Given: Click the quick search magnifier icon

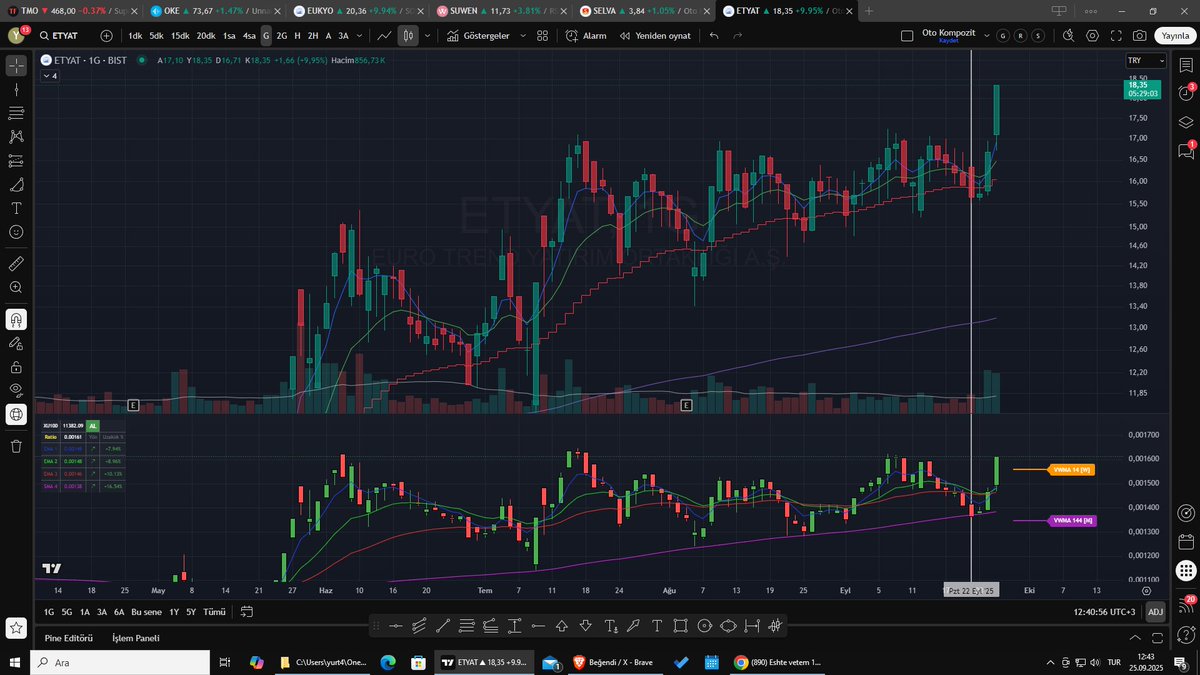Looking at the screenshot, I should (1069, 35).
